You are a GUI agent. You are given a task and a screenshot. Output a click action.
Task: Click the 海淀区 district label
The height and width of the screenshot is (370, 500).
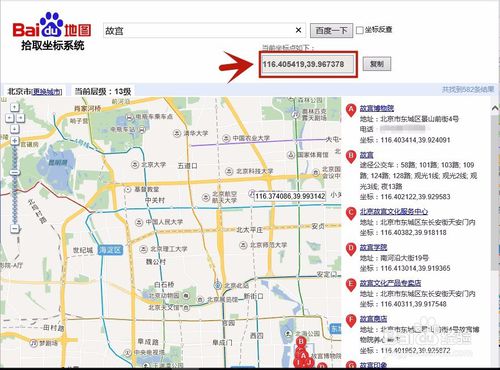110,250
